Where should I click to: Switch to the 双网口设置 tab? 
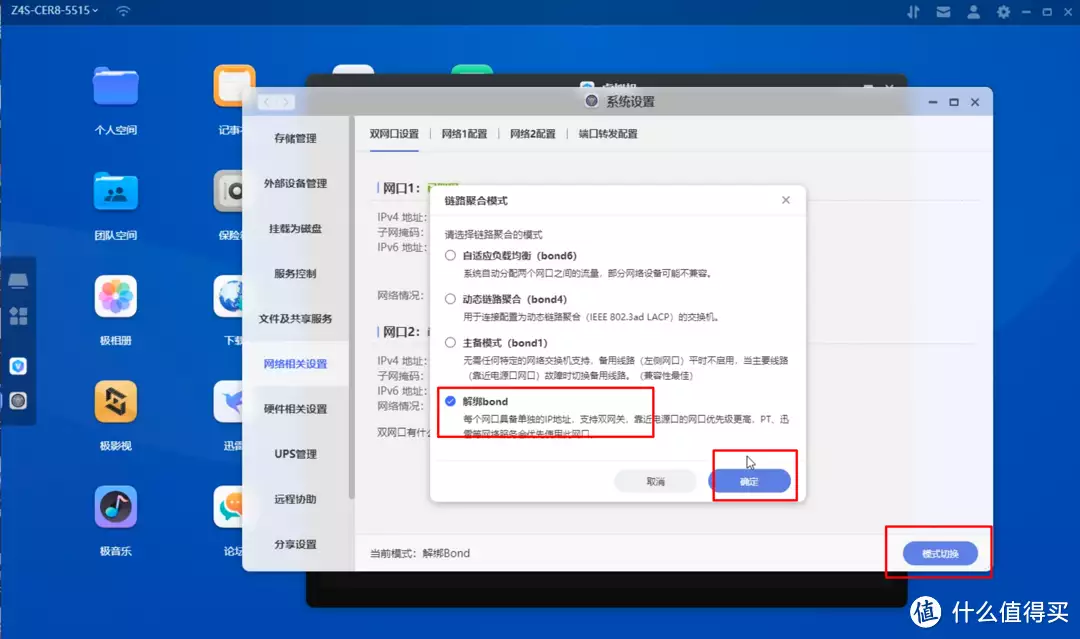(x=394, y=134)
